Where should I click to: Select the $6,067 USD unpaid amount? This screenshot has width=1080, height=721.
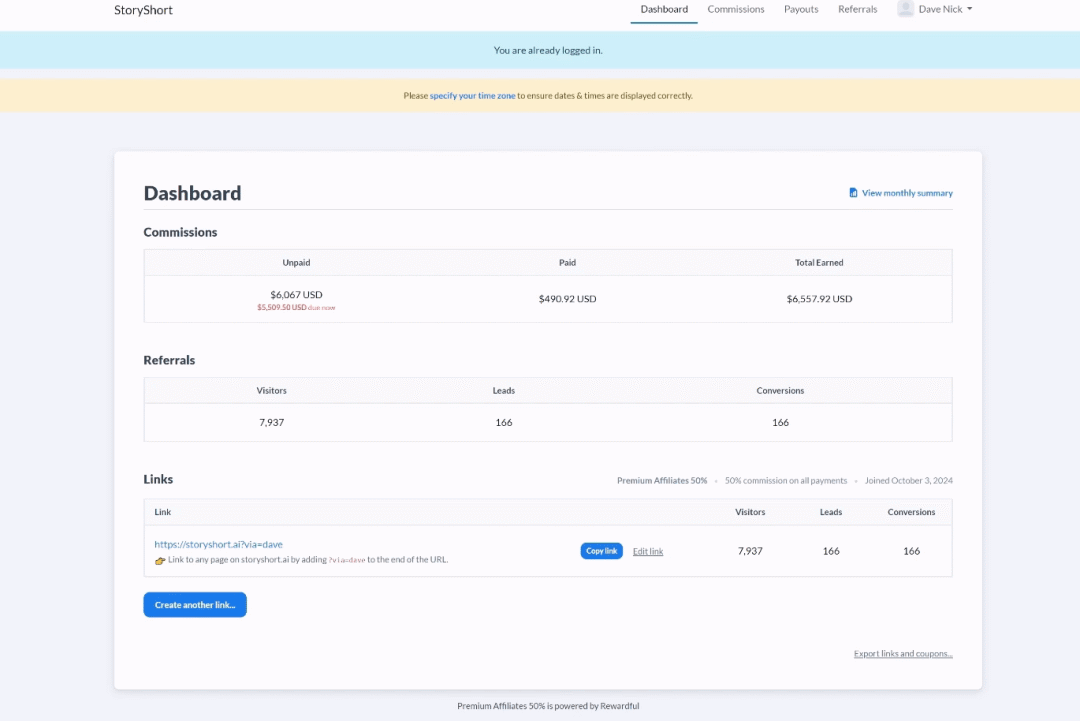pyautogui.click(x=296, y=295)
